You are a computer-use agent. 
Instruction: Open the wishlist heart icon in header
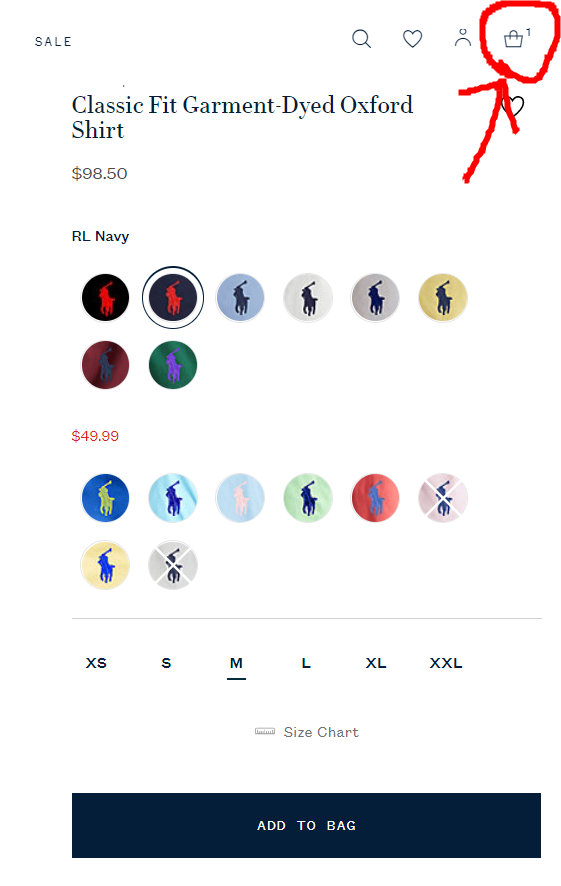click(412, 39)
